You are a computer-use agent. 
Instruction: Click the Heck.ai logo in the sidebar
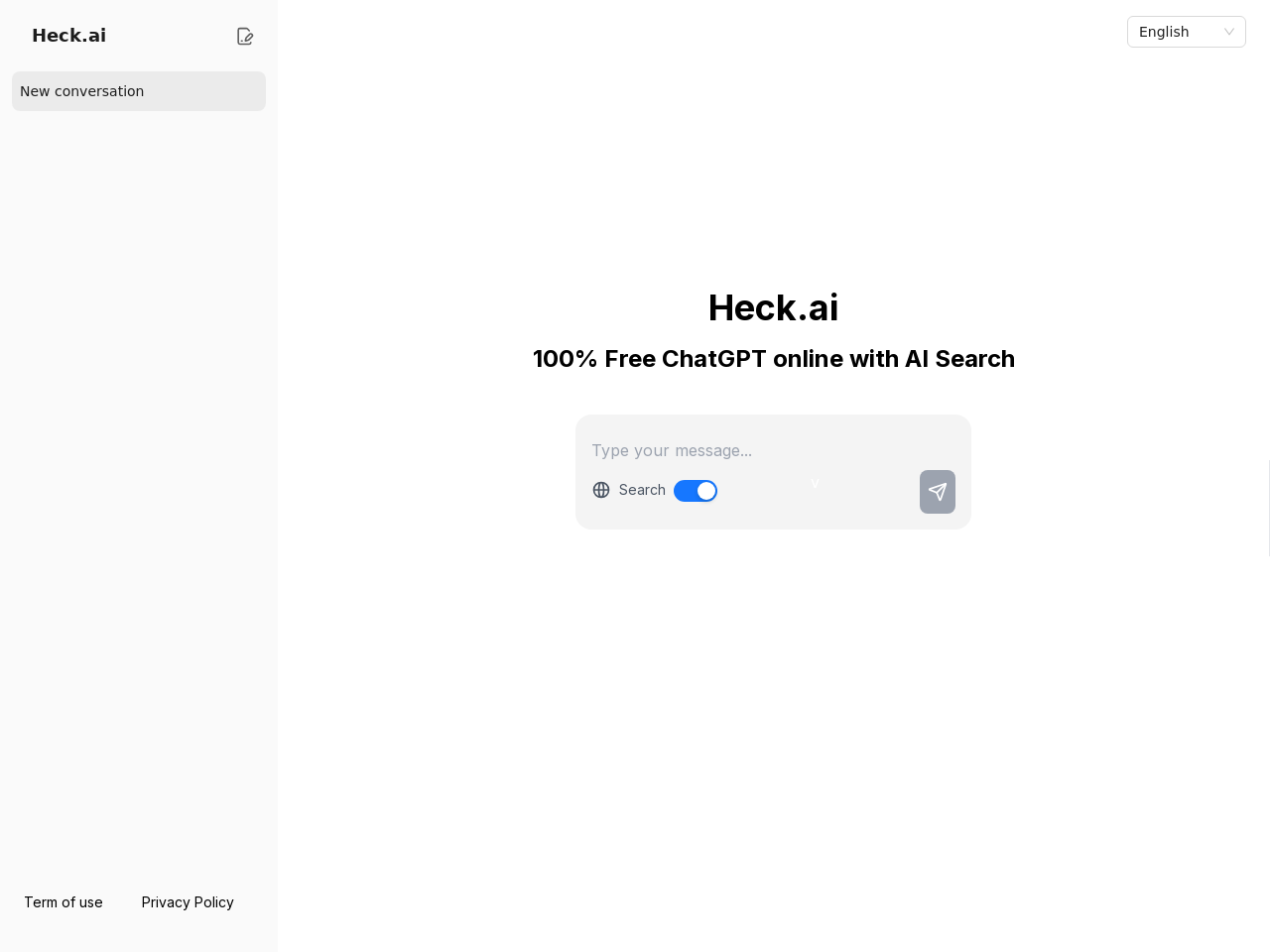(x=68, y=36)
